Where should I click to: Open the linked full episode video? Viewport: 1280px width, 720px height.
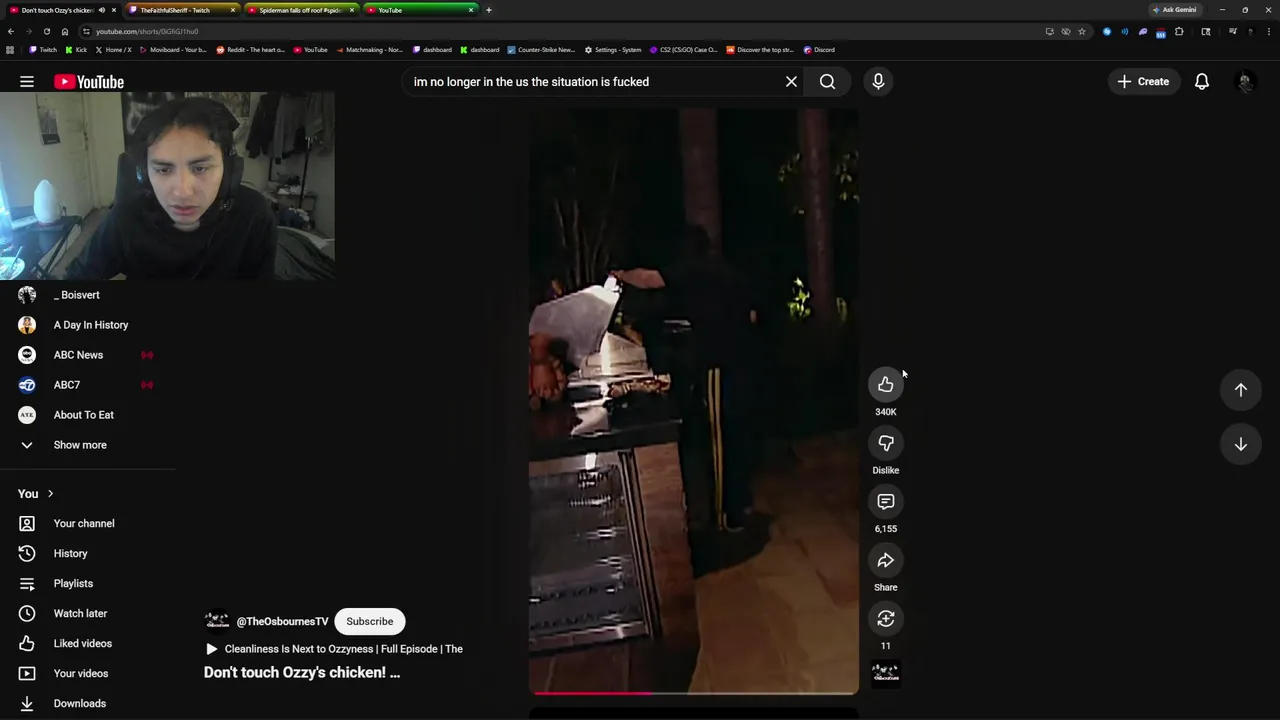point(334,649)
